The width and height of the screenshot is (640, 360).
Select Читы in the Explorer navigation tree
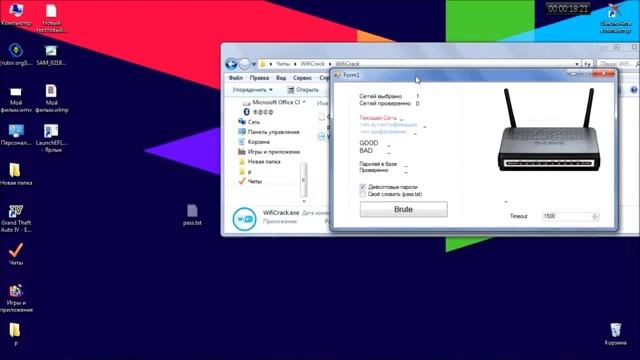click(250, 181)
